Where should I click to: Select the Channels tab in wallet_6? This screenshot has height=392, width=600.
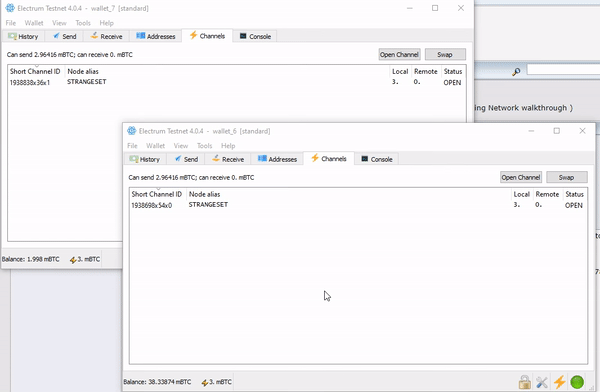click(x=329, y=158)
